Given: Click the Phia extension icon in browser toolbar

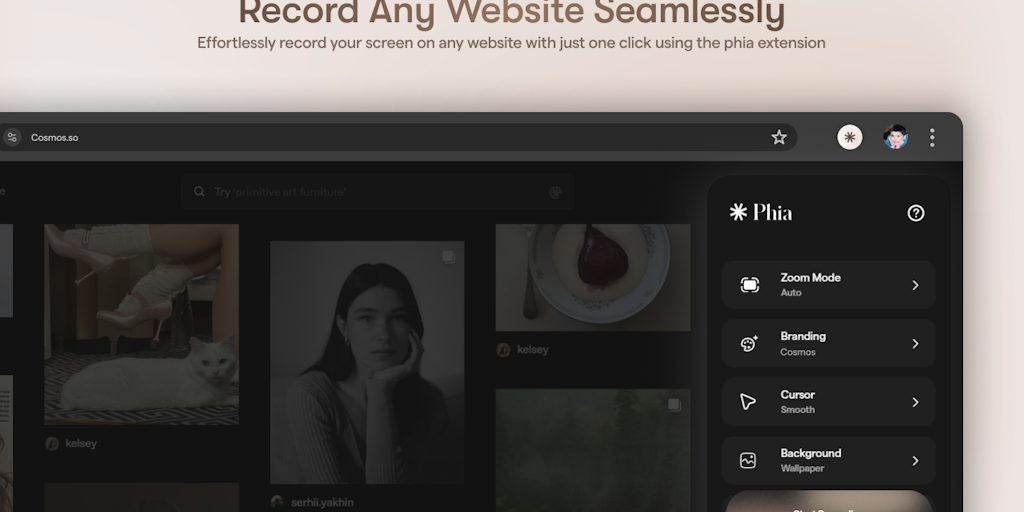Looking at the screenshot, I should pos(849,137).
